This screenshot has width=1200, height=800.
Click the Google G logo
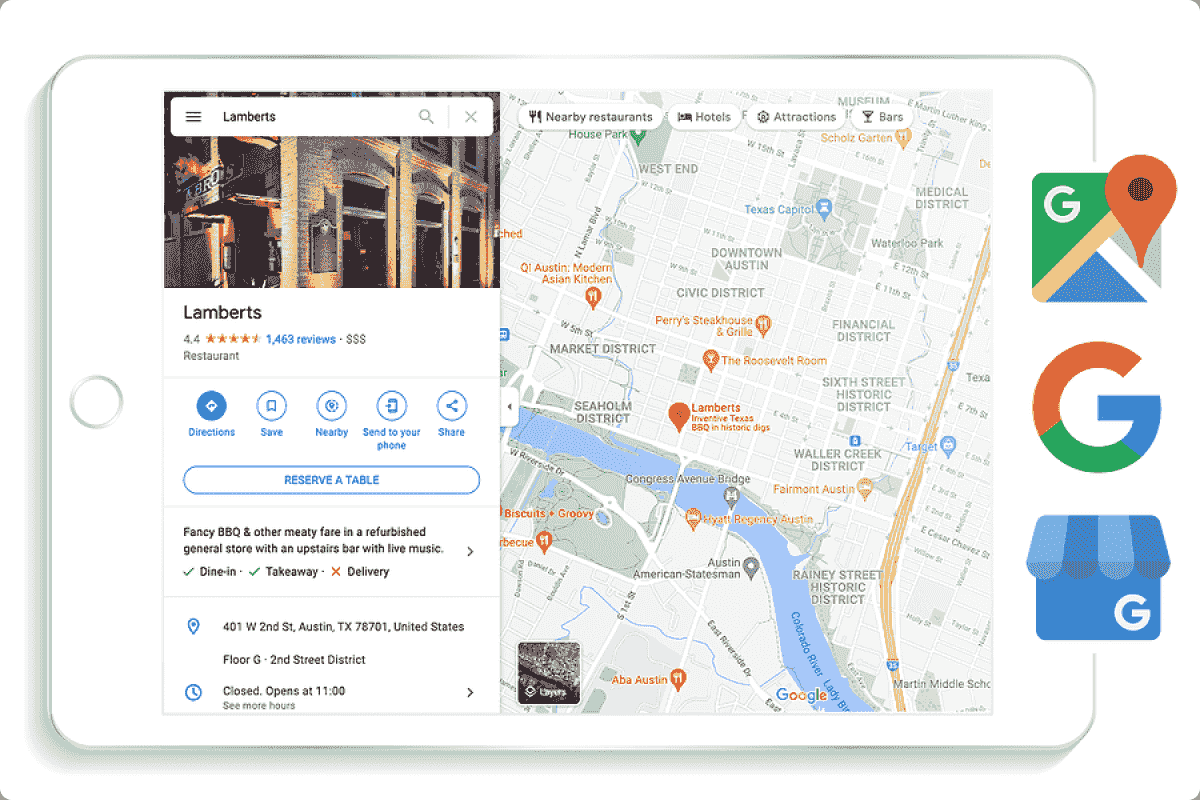[x=1097, y=407]
